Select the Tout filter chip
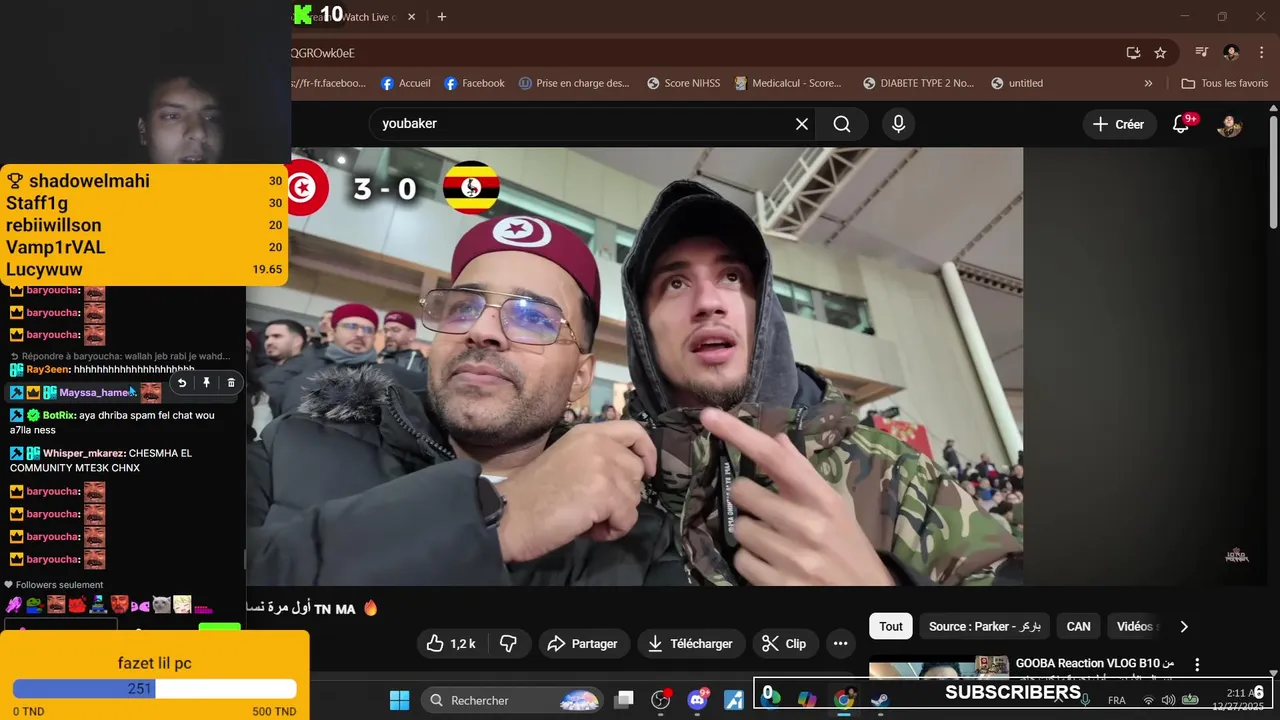The image size is (1280, 720). (891, 627)
